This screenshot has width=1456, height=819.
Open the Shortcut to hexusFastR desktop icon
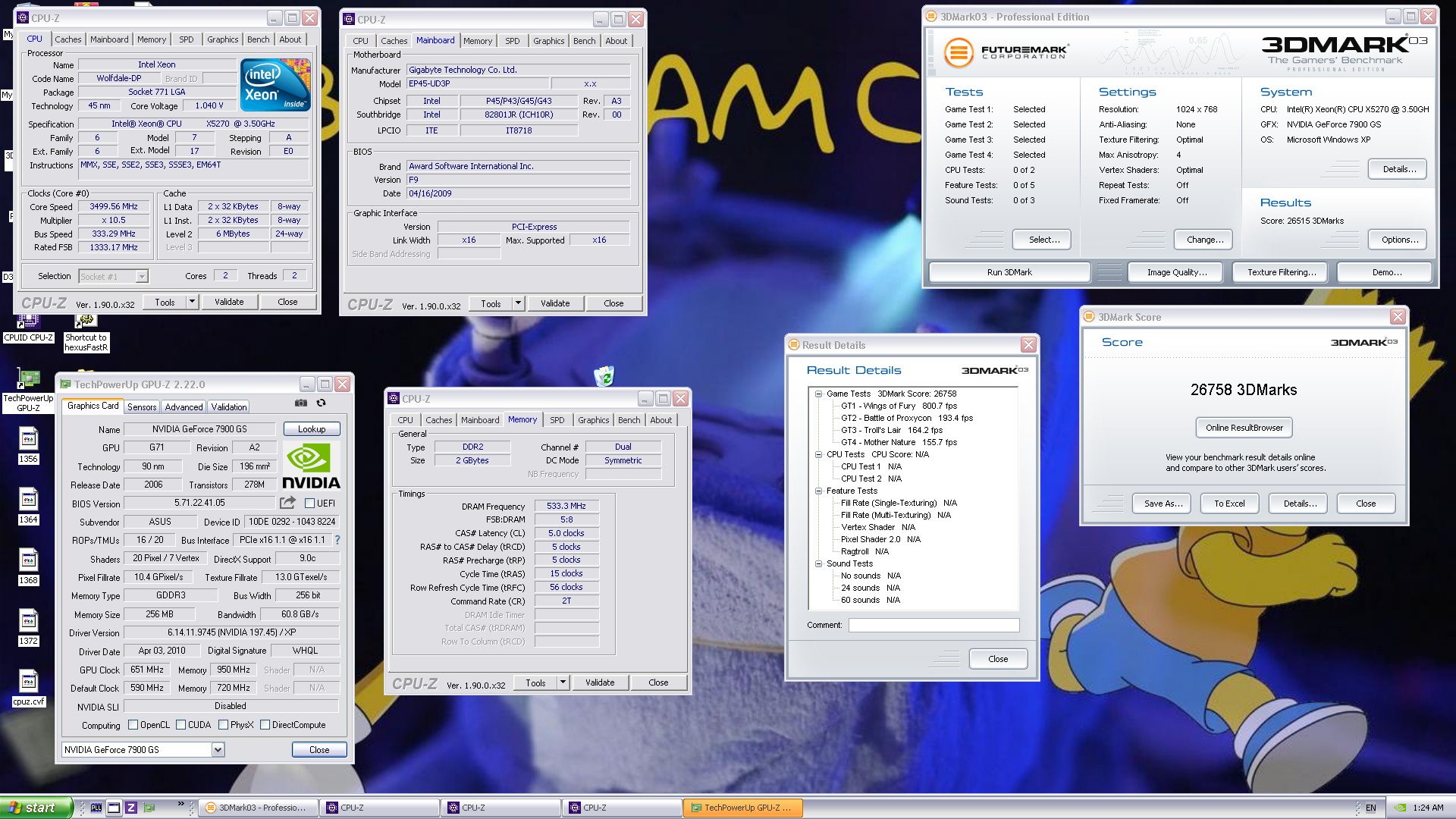tap(86, 332)
